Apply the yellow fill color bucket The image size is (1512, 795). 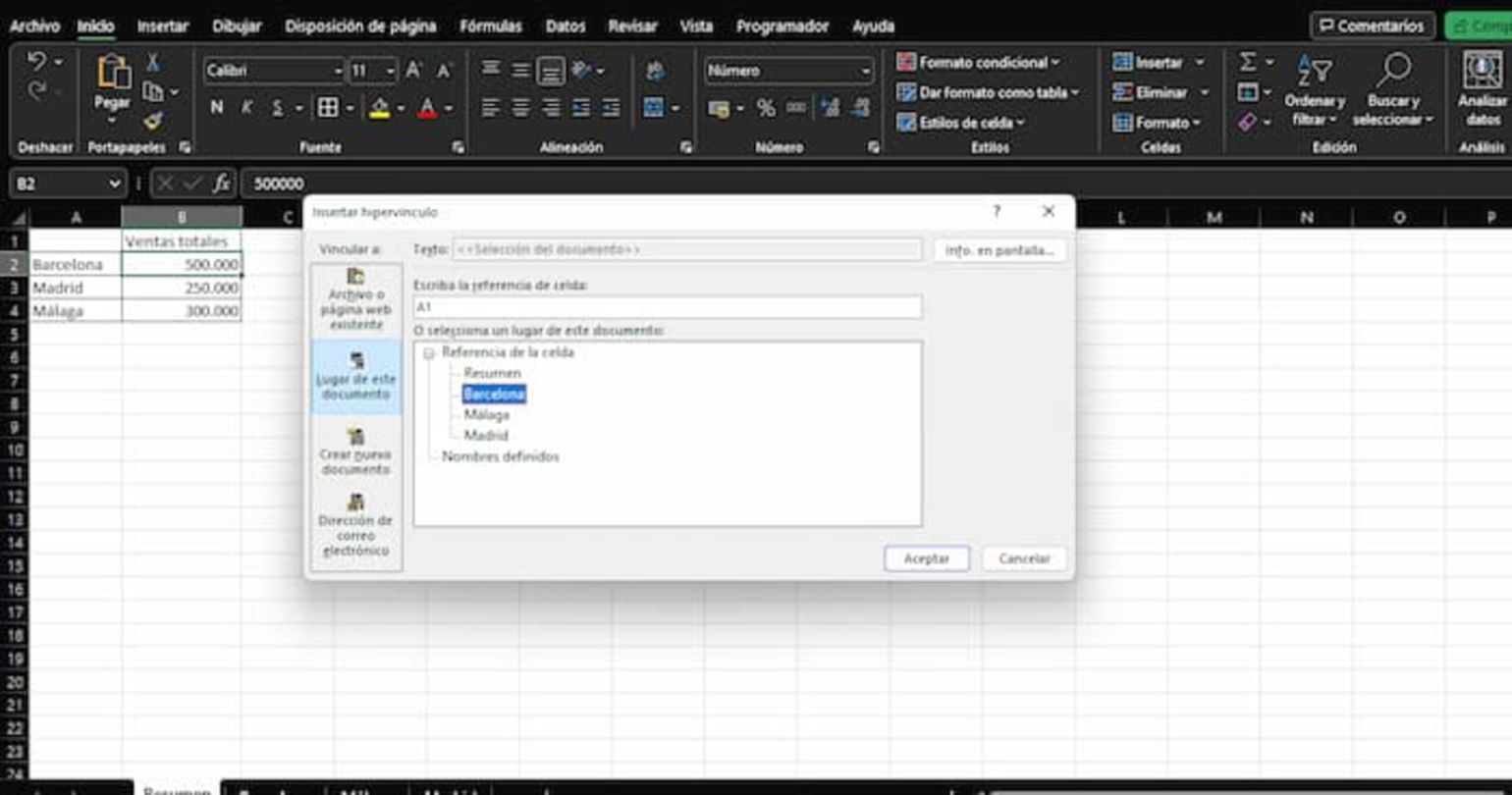380,108
